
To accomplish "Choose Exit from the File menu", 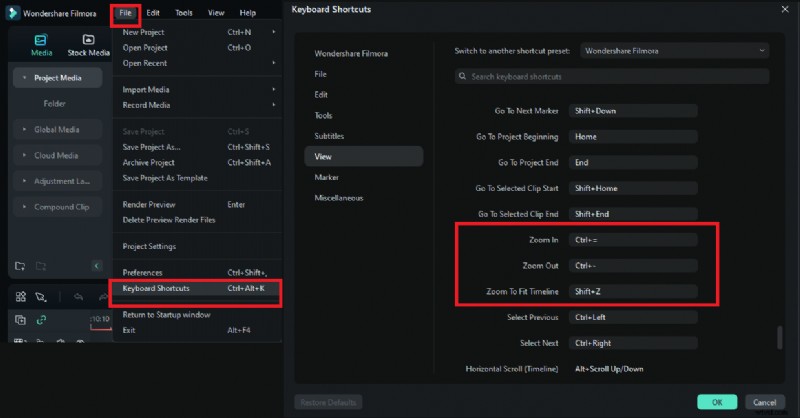I will pyautogui.click(x=196, y=330).
